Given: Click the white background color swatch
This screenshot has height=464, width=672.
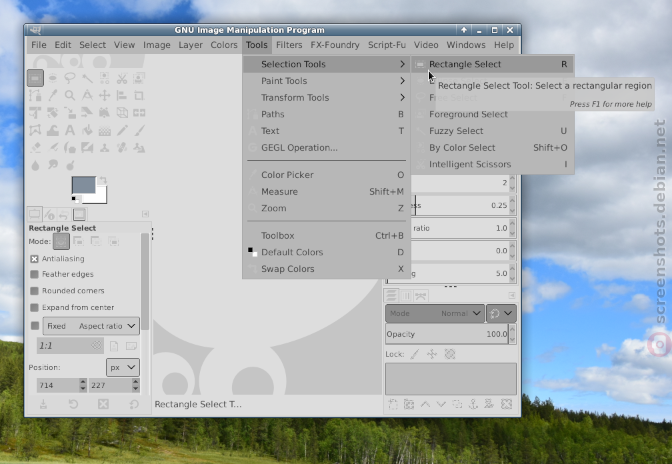Looking at the screenshot, I should 101,197.
